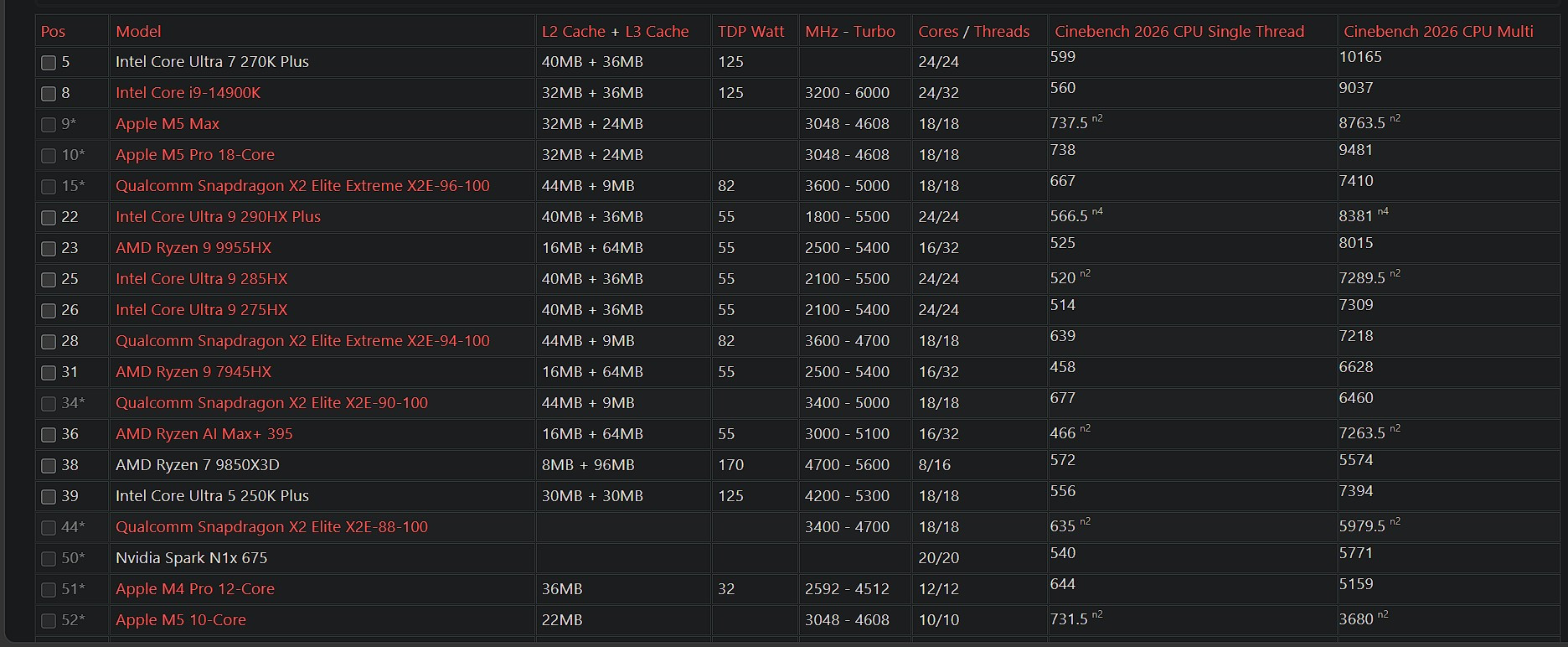Open the Apple M5 Max link
Screen dimensions: 1568x647
click(168, 124)
